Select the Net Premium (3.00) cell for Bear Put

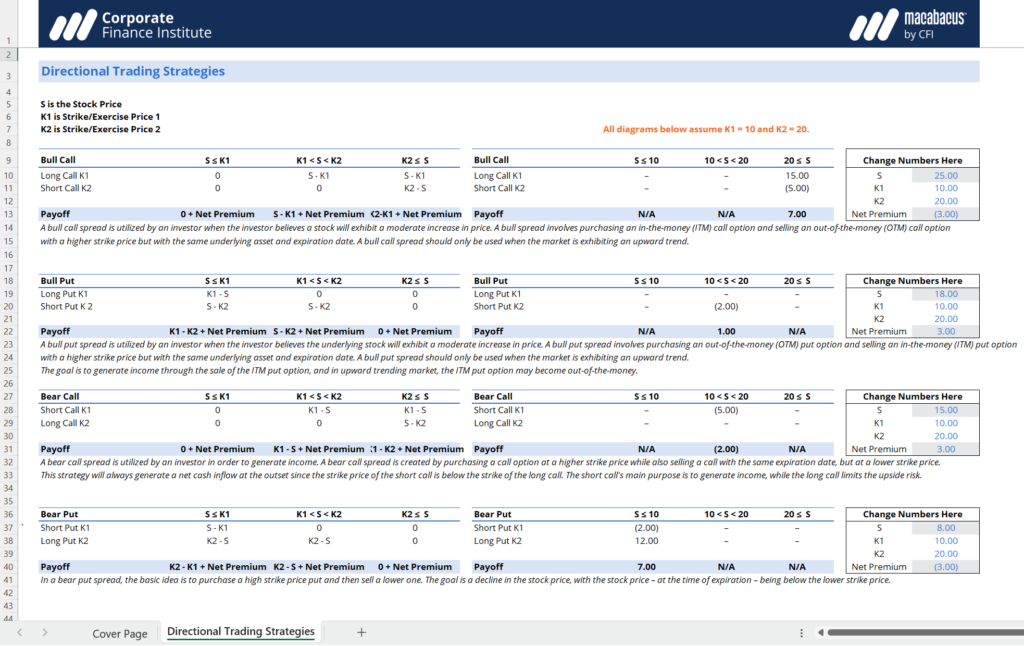(x=945, y=566)
